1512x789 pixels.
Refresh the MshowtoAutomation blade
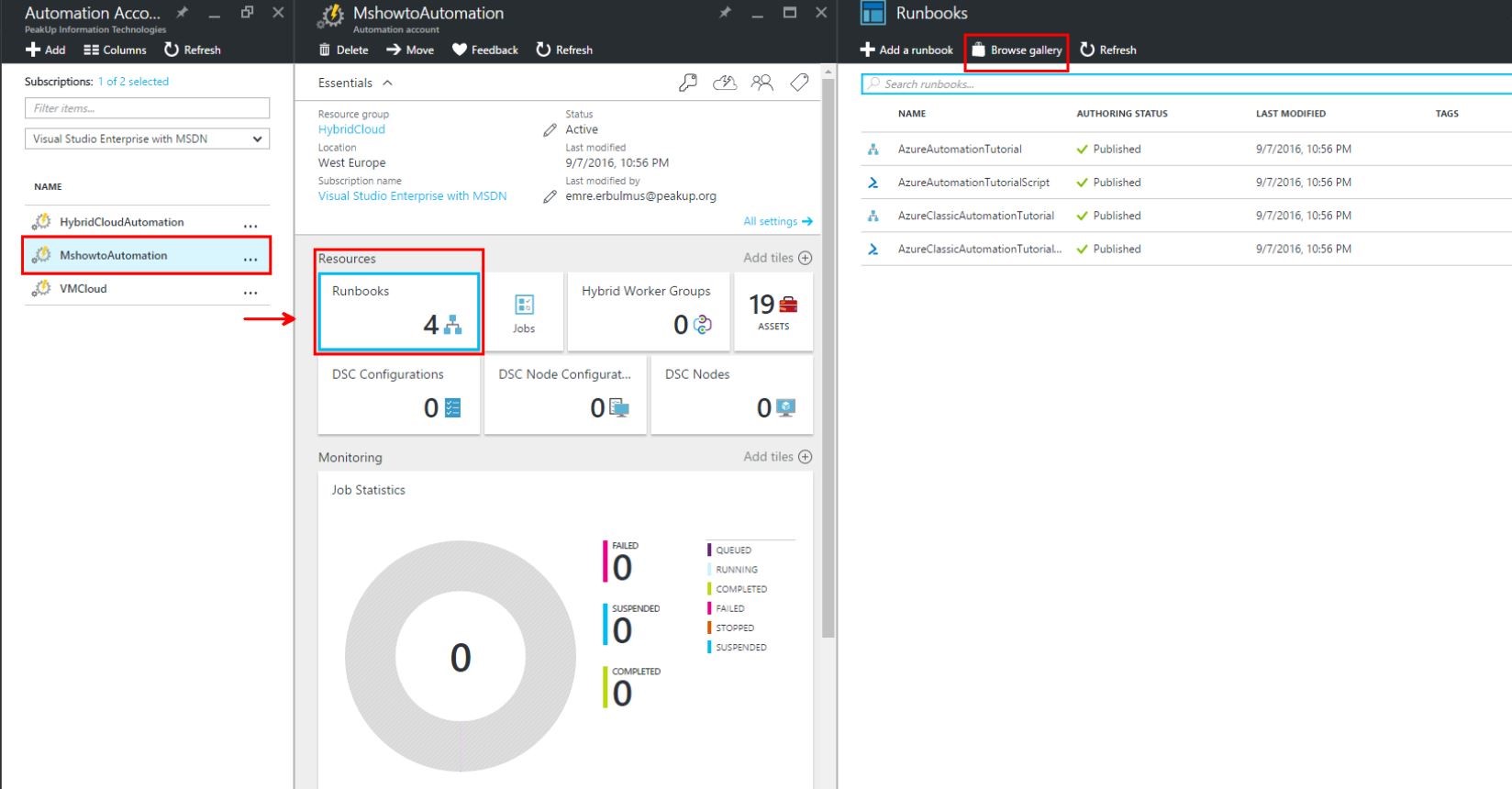564,50
